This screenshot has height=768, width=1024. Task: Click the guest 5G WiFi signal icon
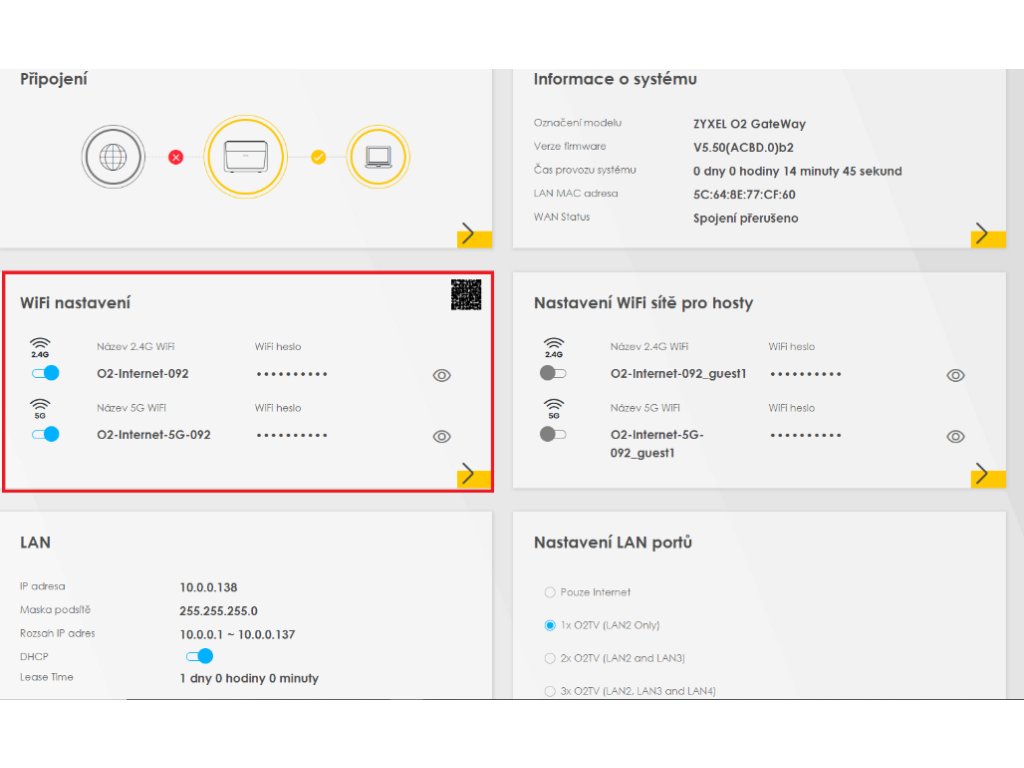(x=554, y=408)
